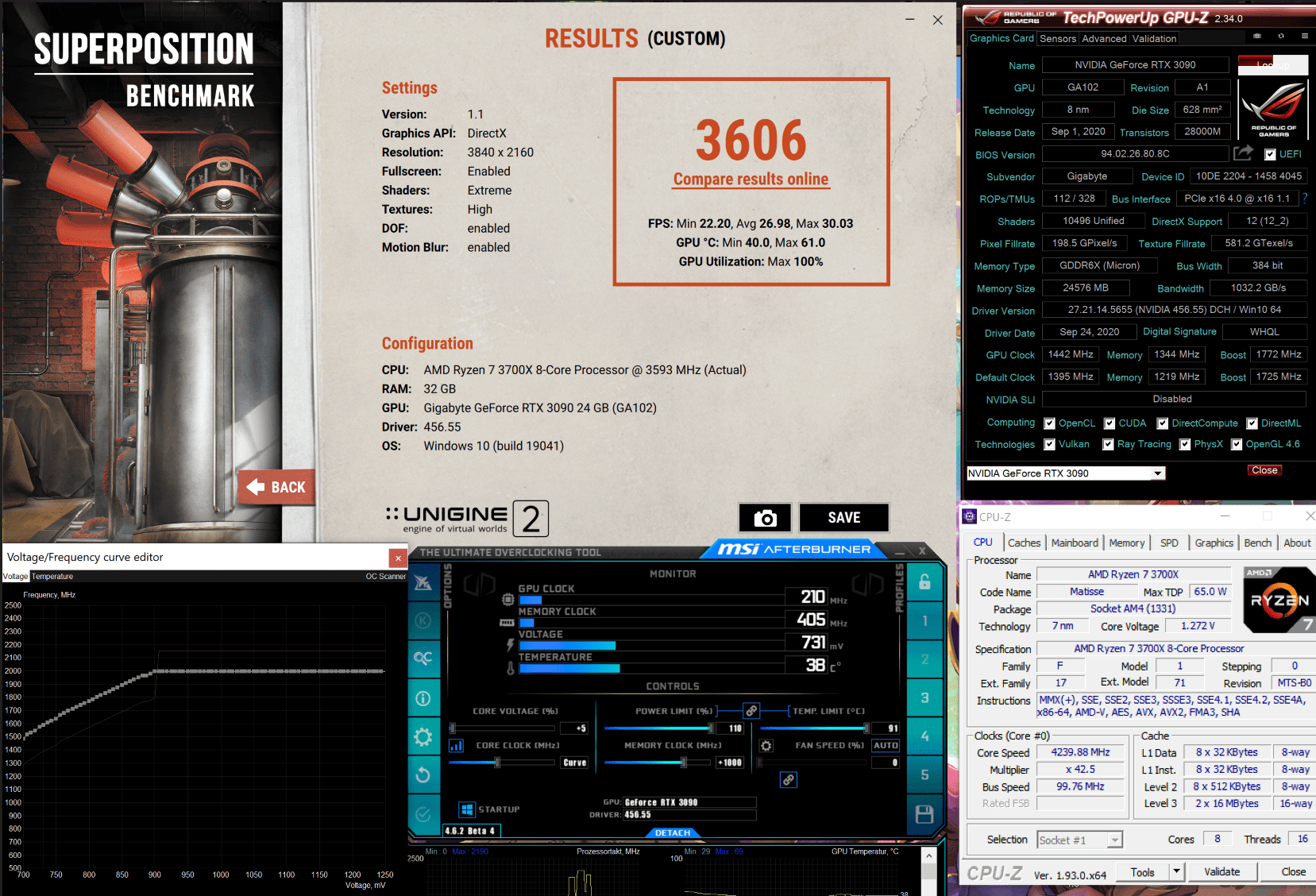Image resolution: width=1316 pixels, height=896 pixels.
Task: Toggle the CUDA checkbox
Action: pos(1110,423)
